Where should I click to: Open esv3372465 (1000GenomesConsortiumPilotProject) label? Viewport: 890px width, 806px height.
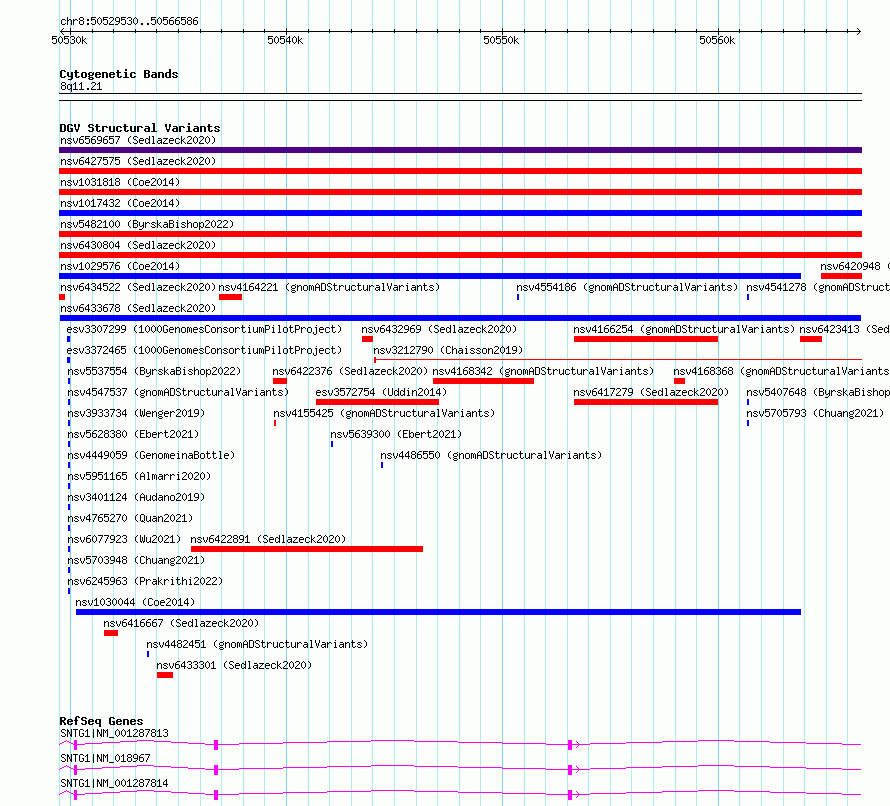(204, 350)
